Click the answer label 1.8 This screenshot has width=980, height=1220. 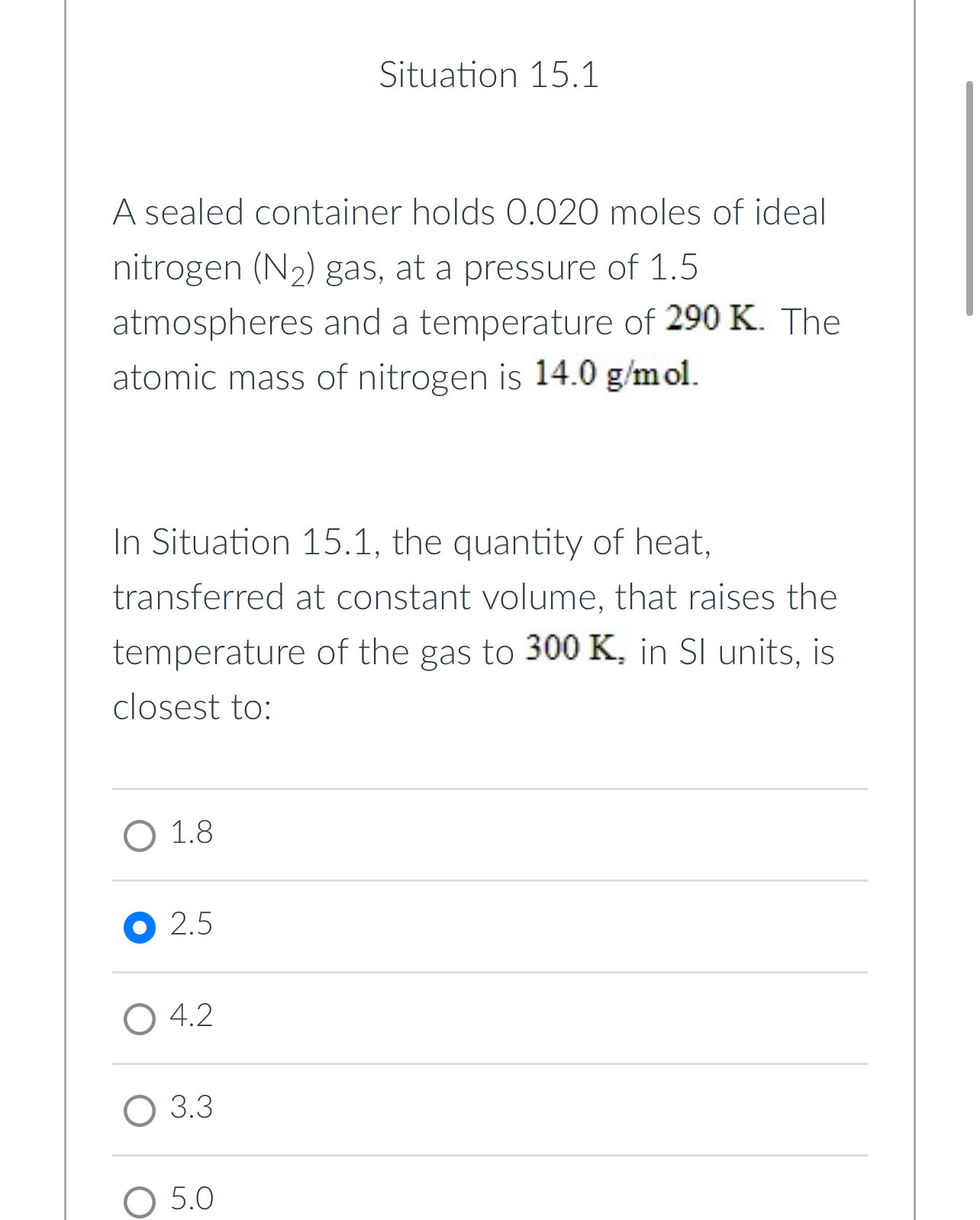click(x=191, y=834)
